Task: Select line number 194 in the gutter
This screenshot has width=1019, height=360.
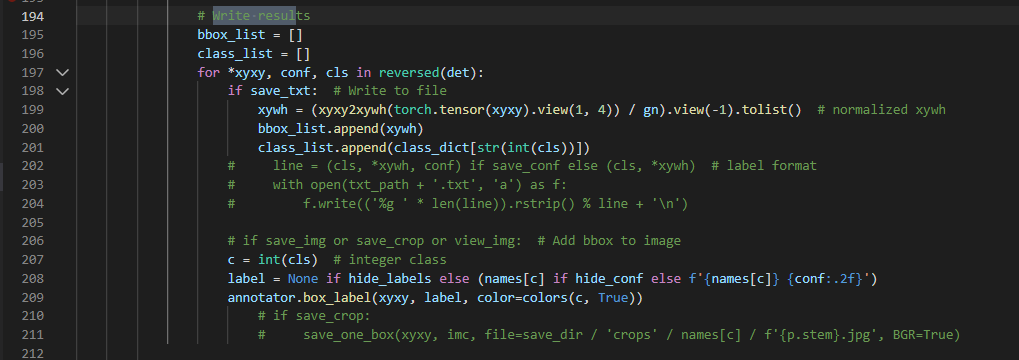Action: coord(32,16)
